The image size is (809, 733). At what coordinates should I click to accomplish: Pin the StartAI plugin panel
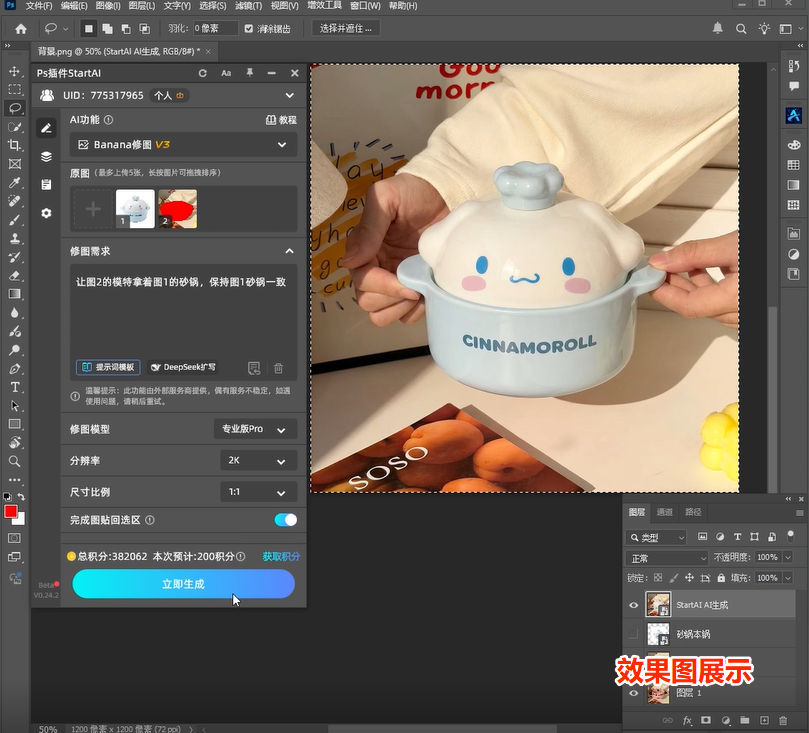click(x=250, y=73)
